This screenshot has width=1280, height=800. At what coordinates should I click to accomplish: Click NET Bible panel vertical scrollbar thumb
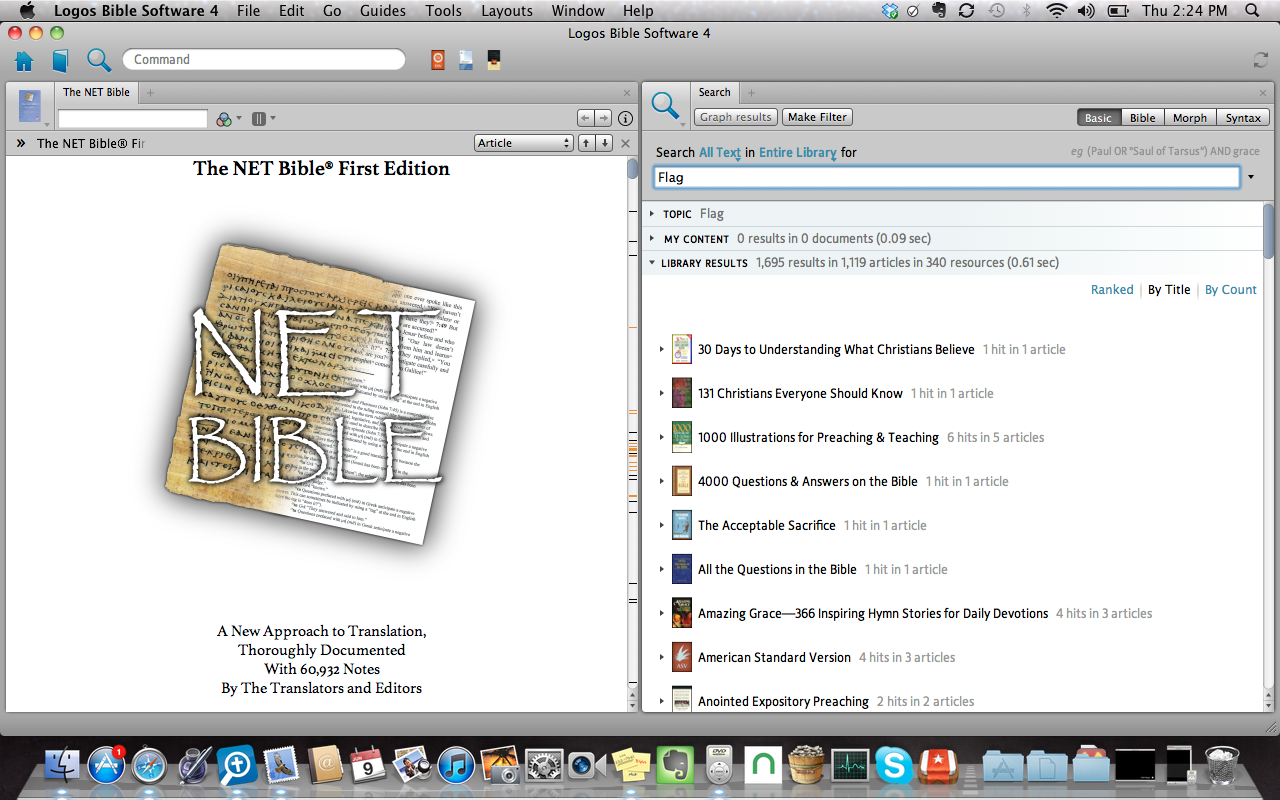pos(632,168)
